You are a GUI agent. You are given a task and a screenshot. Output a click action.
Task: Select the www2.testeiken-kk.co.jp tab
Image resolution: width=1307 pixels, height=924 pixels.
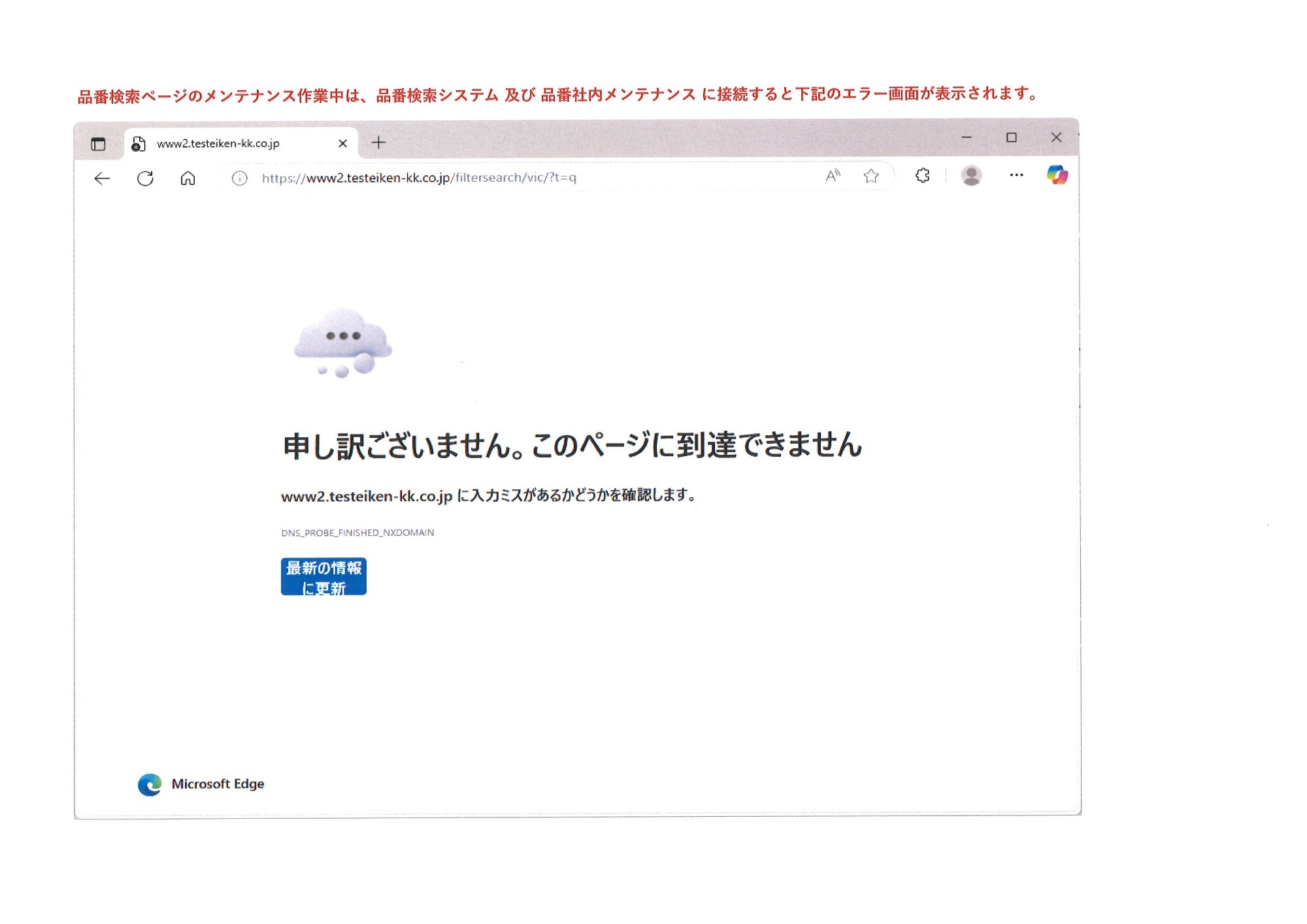[x=218, y=144]
